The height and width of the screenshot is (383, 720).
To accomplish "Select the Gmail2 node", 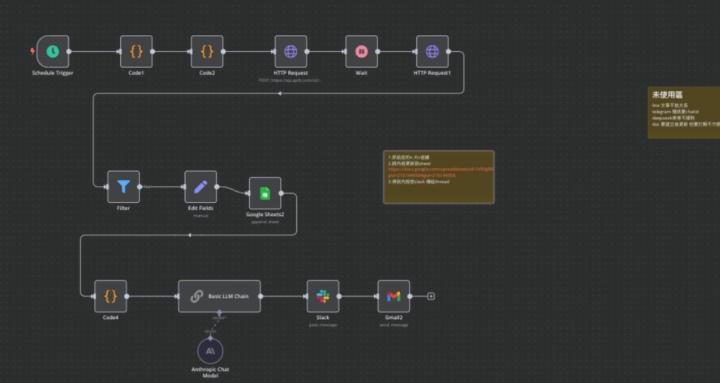I will pyautogui.click(x=394, y=296).
